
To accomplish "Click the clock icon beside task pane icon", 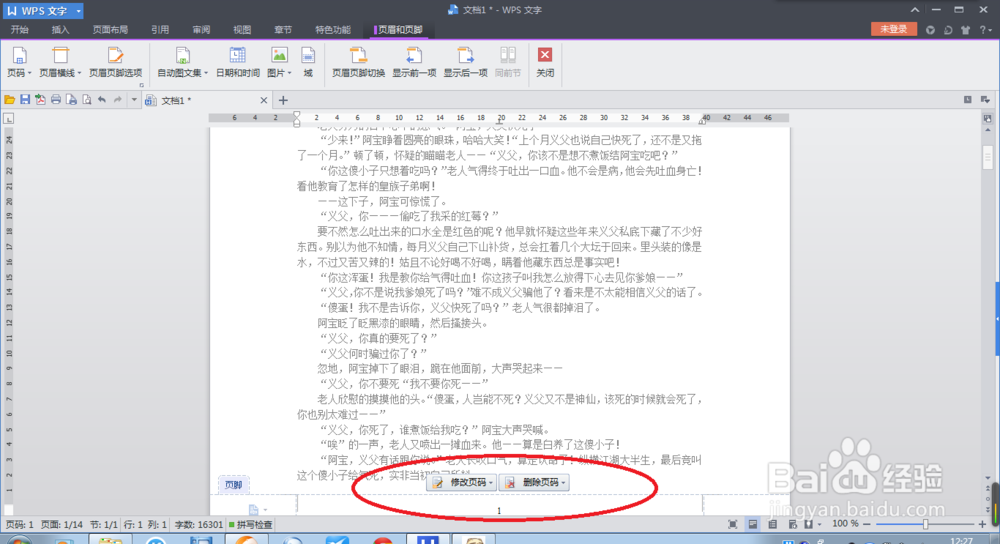I will click(x=967, y=99).
